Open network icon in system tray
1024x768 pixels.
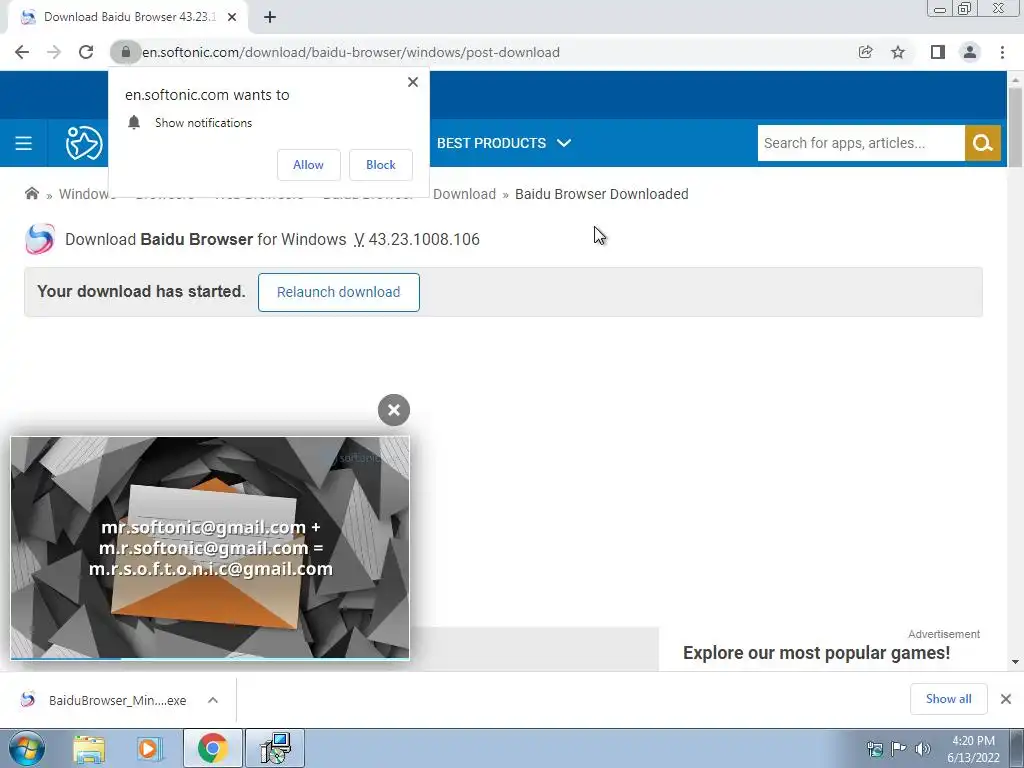874,748
